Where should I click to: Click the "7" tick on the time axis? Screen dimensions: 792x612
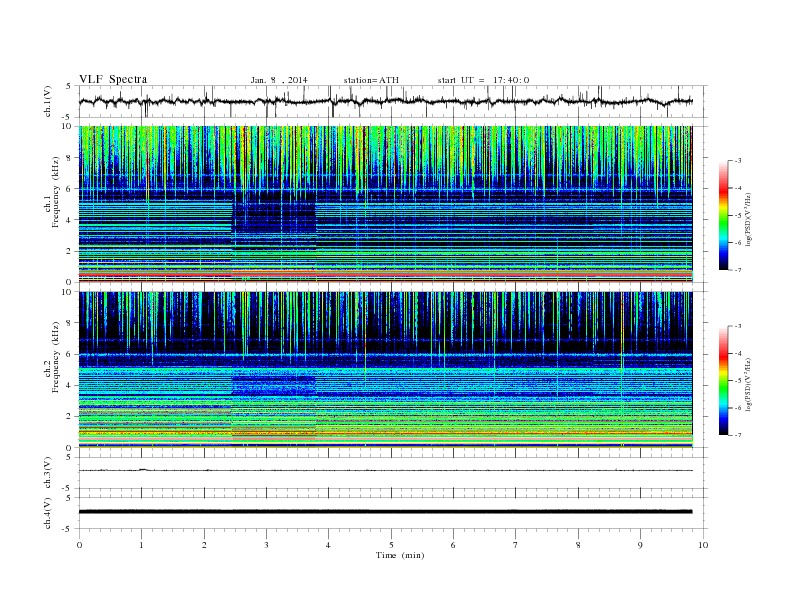[x=516, y=545]
